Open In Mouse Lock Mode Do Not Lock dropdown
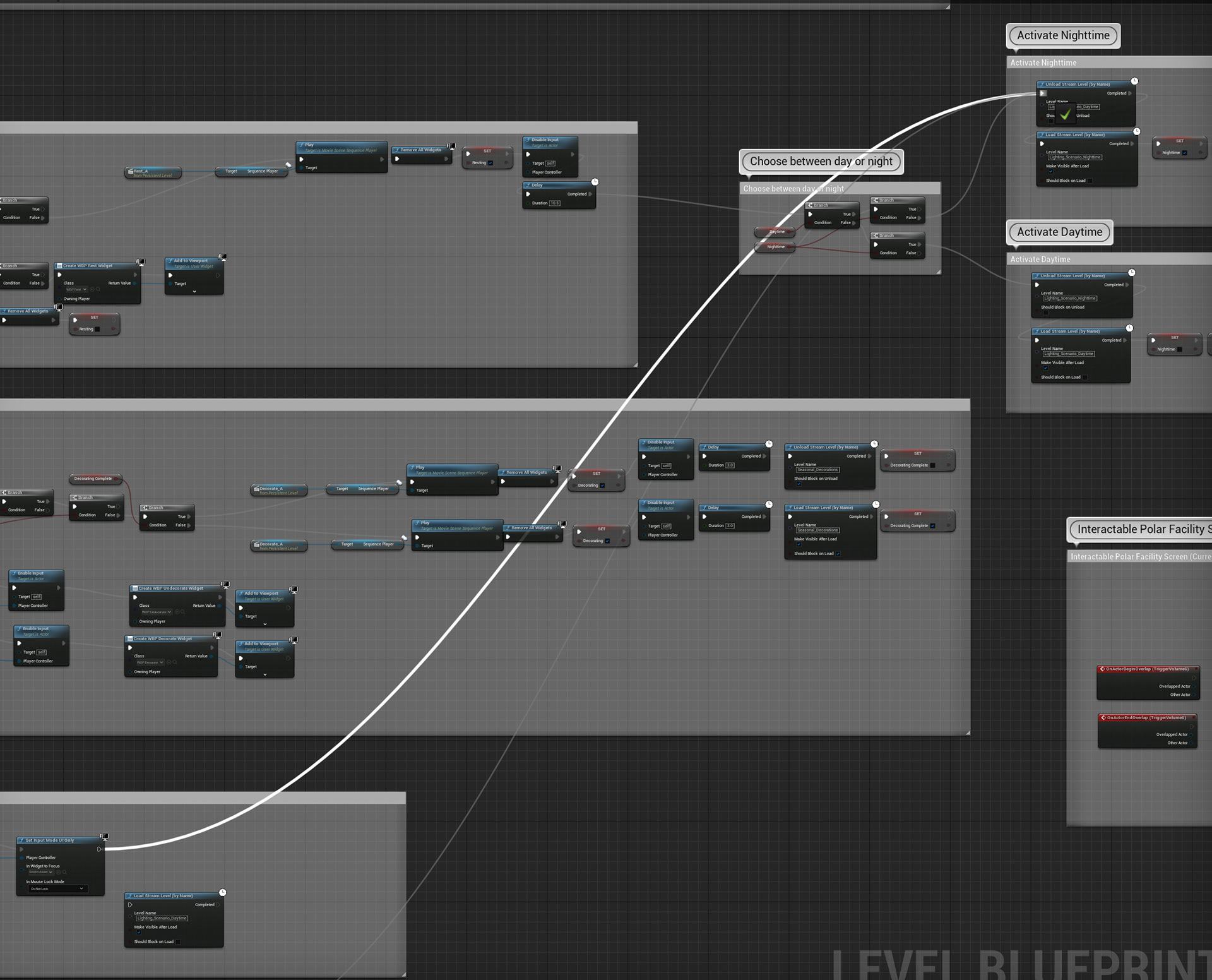Viewport: 1212px width, 980px height. point(57,888)
